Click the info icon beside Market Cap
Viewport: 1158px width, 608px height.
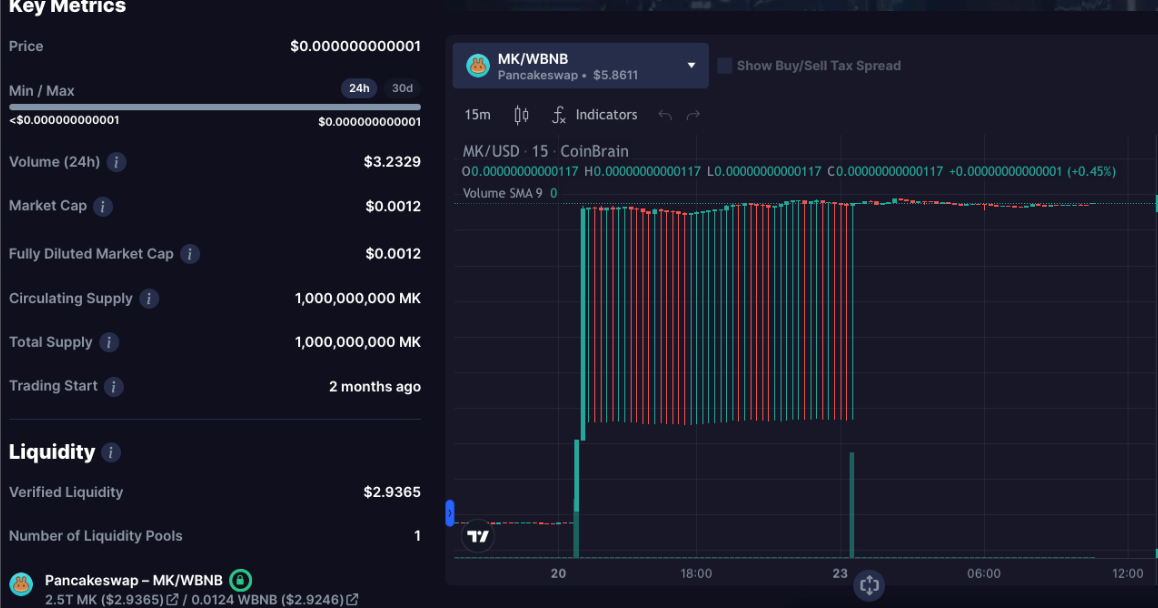pyautogui.click(x=103, y=207)
